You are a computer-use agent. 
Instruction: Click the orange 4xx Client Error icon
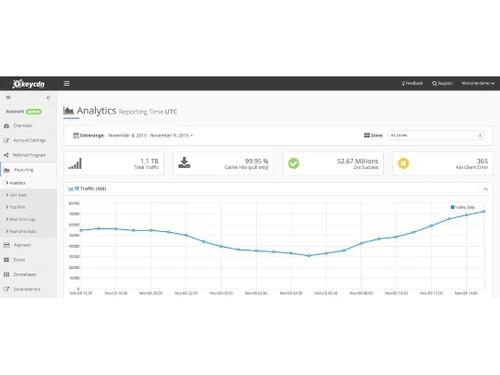403,163
